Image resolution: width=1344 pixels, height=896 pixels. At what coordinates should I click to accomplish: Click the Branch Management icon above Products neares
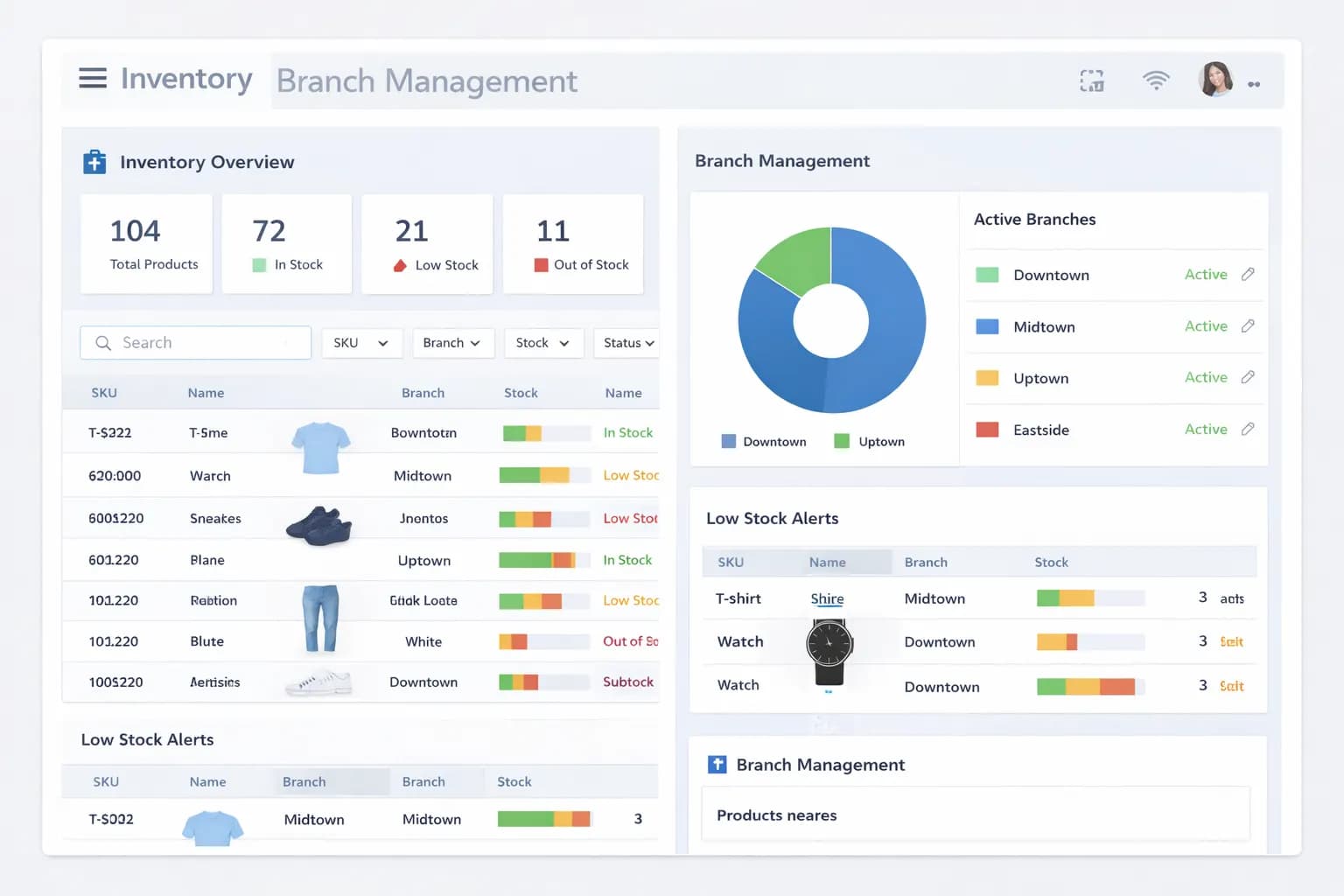pos(717,764)
